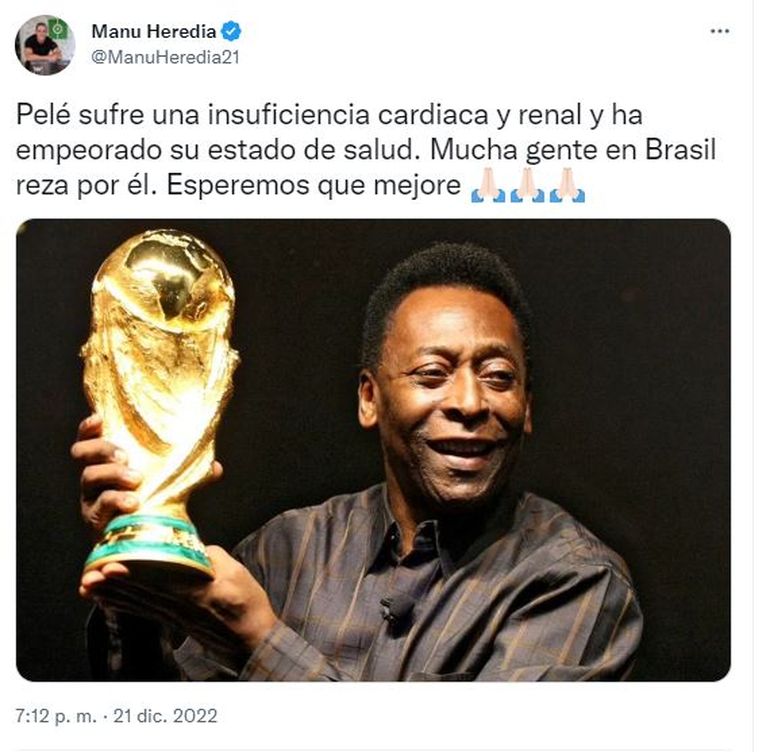Open Manu Heredia's profile avatar

point(45,45)
